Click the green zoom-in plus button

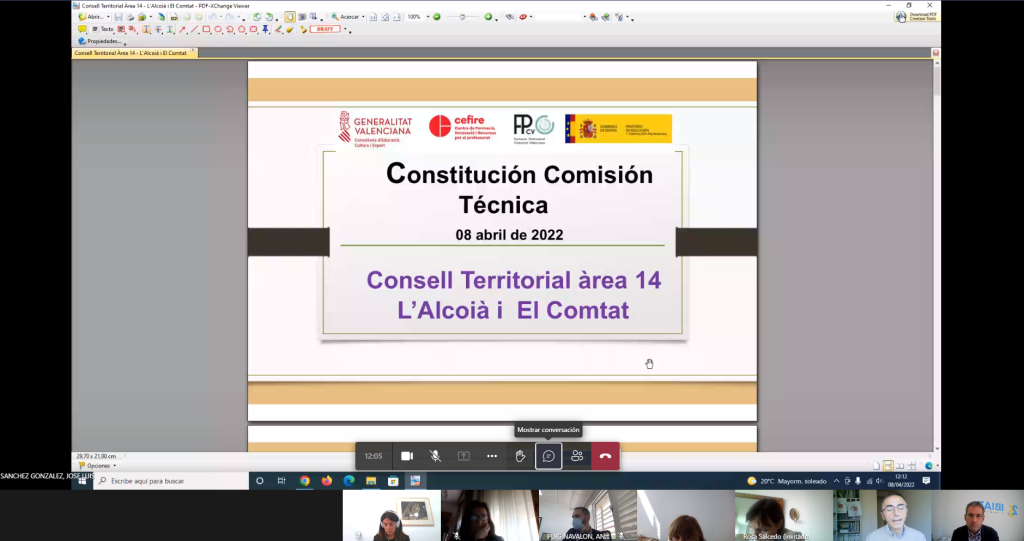tap(488, 17)
